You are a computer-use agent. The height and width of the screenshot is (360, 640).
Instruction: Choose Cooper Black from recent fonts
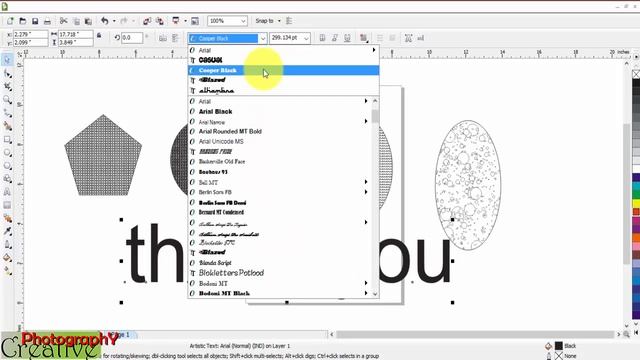click(x=283, y=70)
